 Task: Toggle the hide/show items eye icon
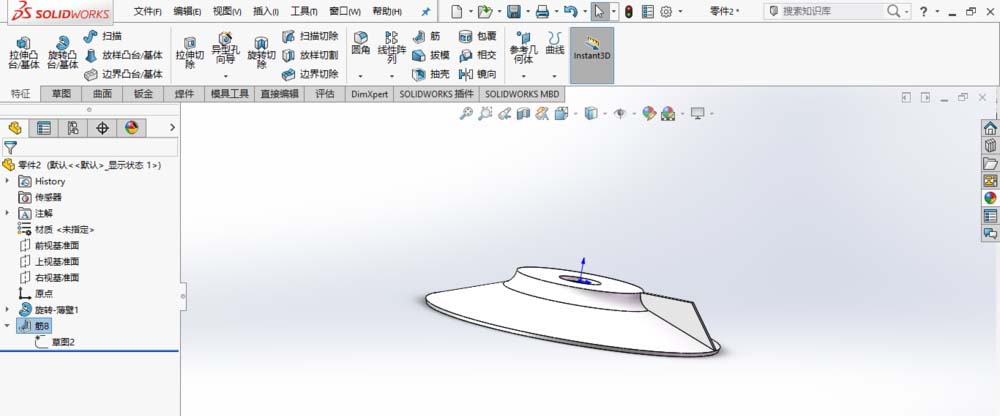[620, 114]
